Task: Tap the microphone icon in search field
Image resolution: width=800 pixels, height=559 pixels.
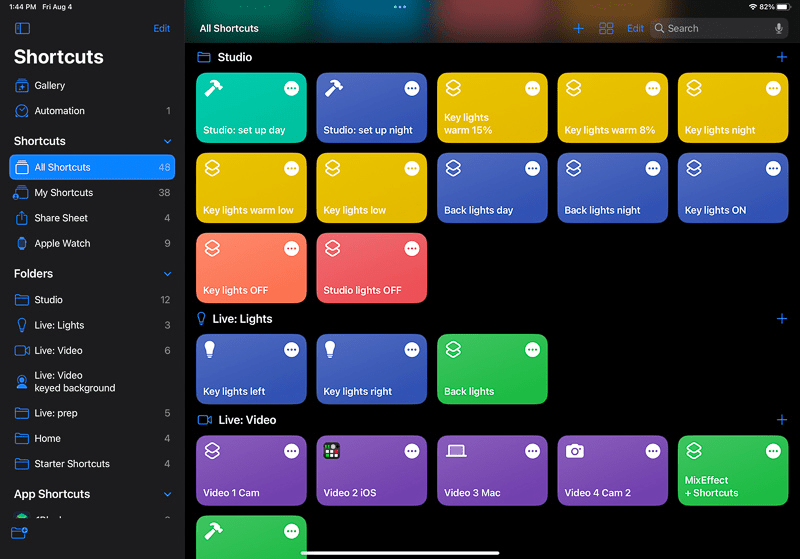Action: [x=779, y=28]
